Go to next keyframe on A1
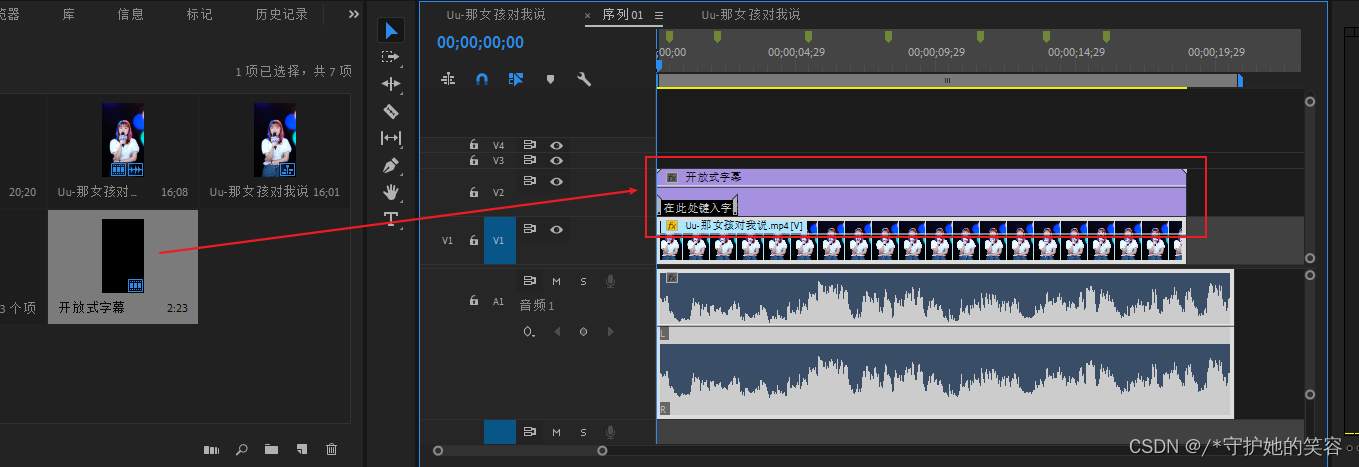1359x467 pixels. 609,331
